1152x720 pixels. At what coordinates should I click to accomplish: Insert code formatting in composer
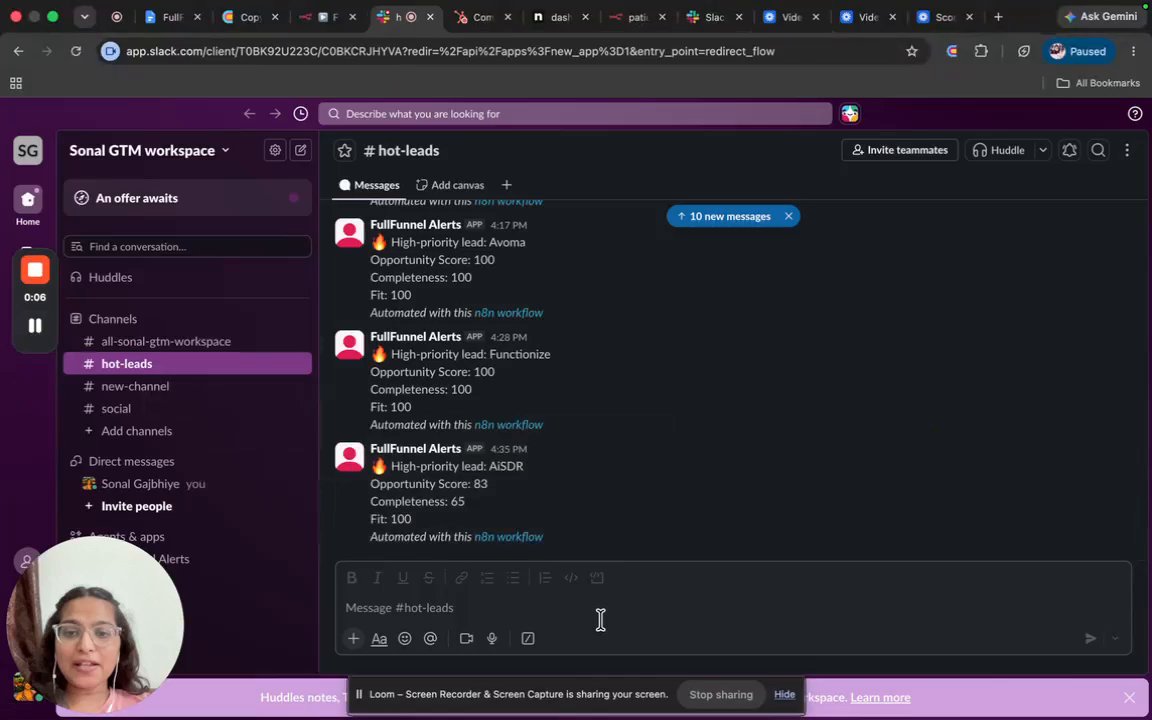click(x=571, y=578)
